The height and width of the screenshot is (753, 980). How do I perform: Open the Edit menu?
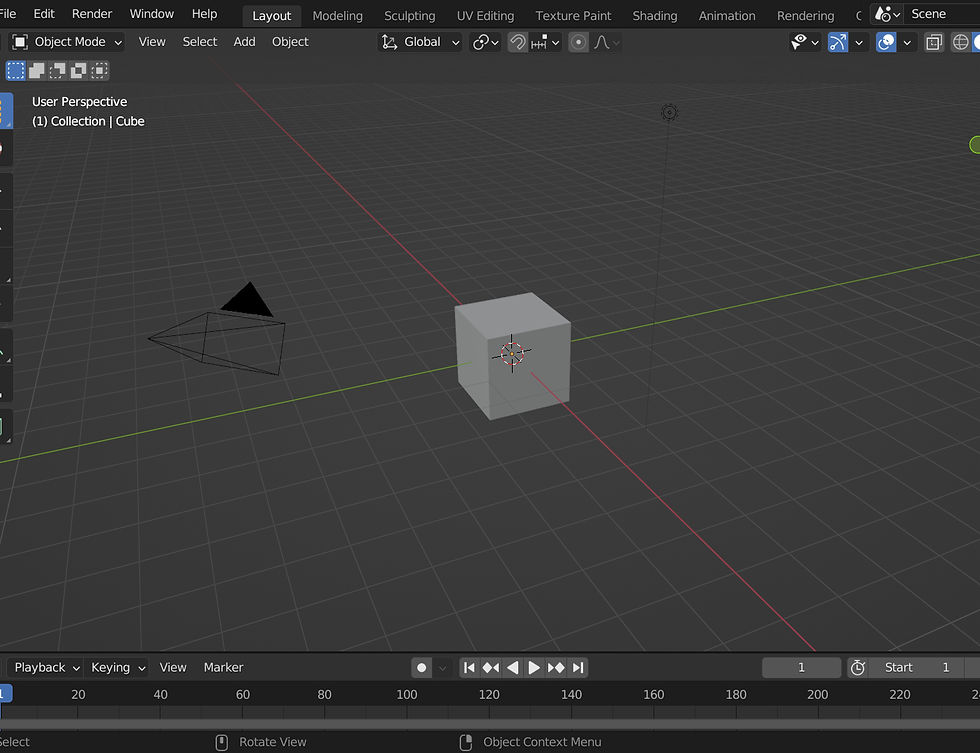(44, 14)
